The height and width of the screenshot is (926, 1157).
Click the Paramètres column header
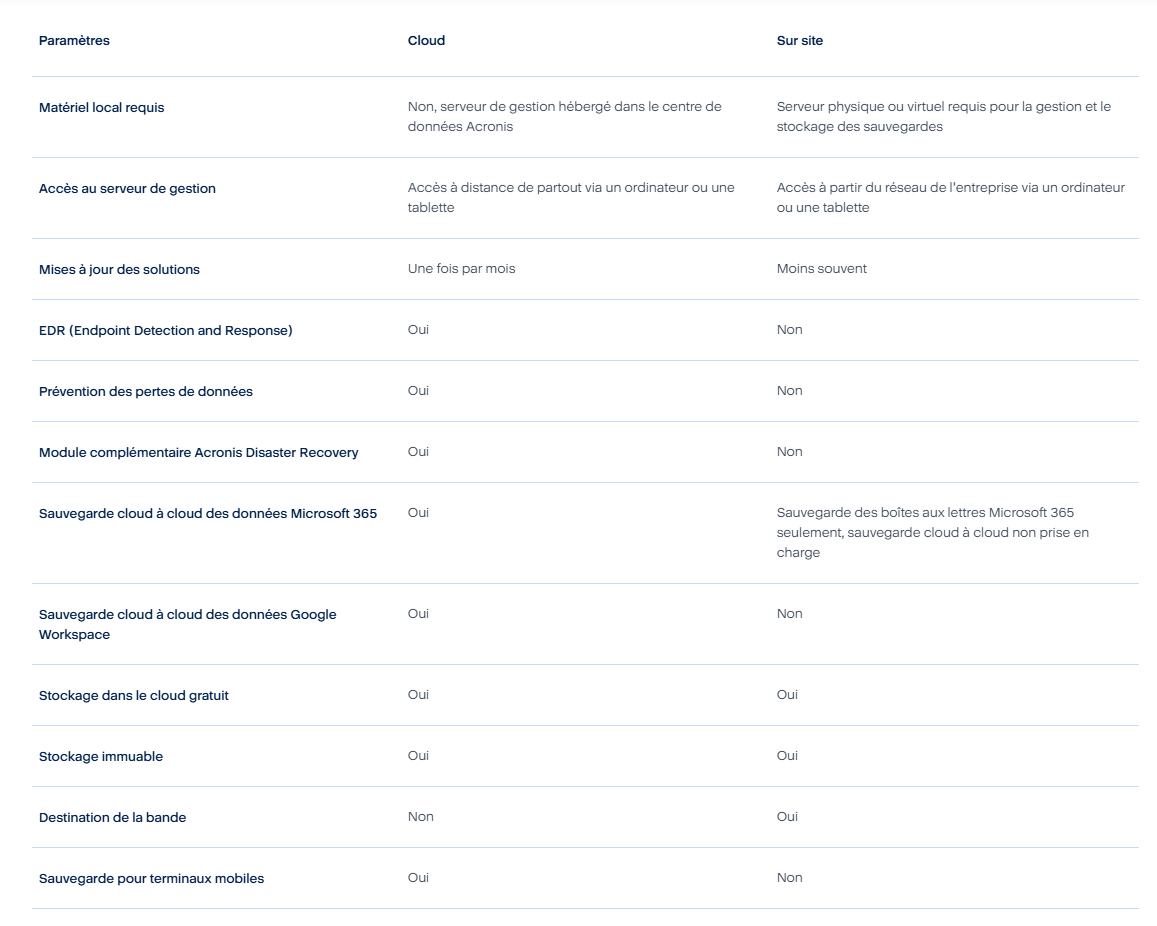point(74,41)
